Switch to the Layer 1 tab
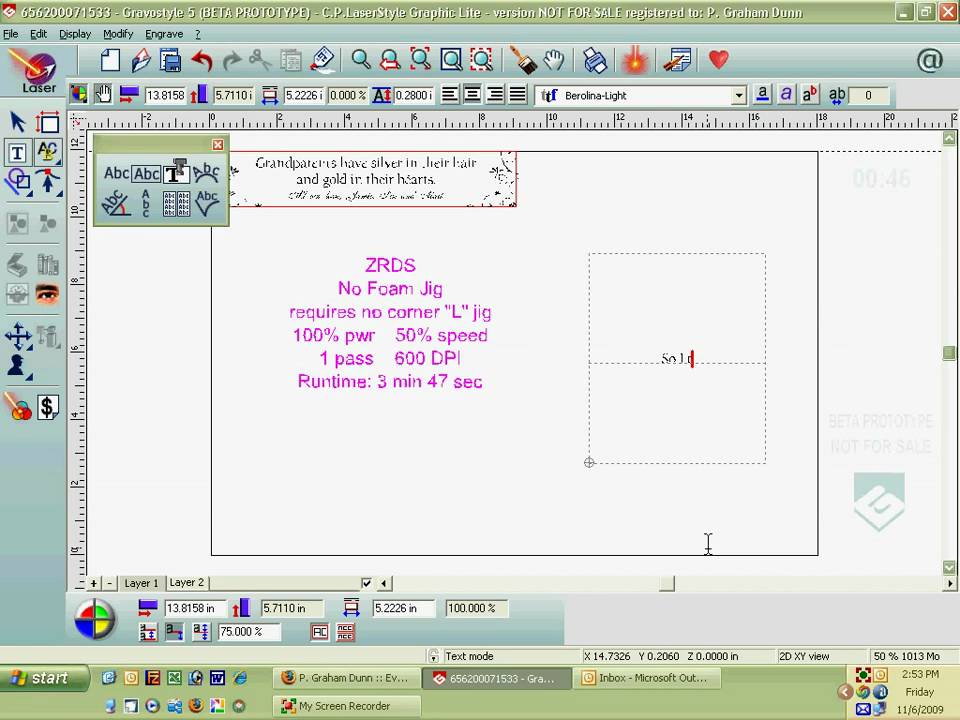This screenshot has width=960, height=720. point(141,583)
